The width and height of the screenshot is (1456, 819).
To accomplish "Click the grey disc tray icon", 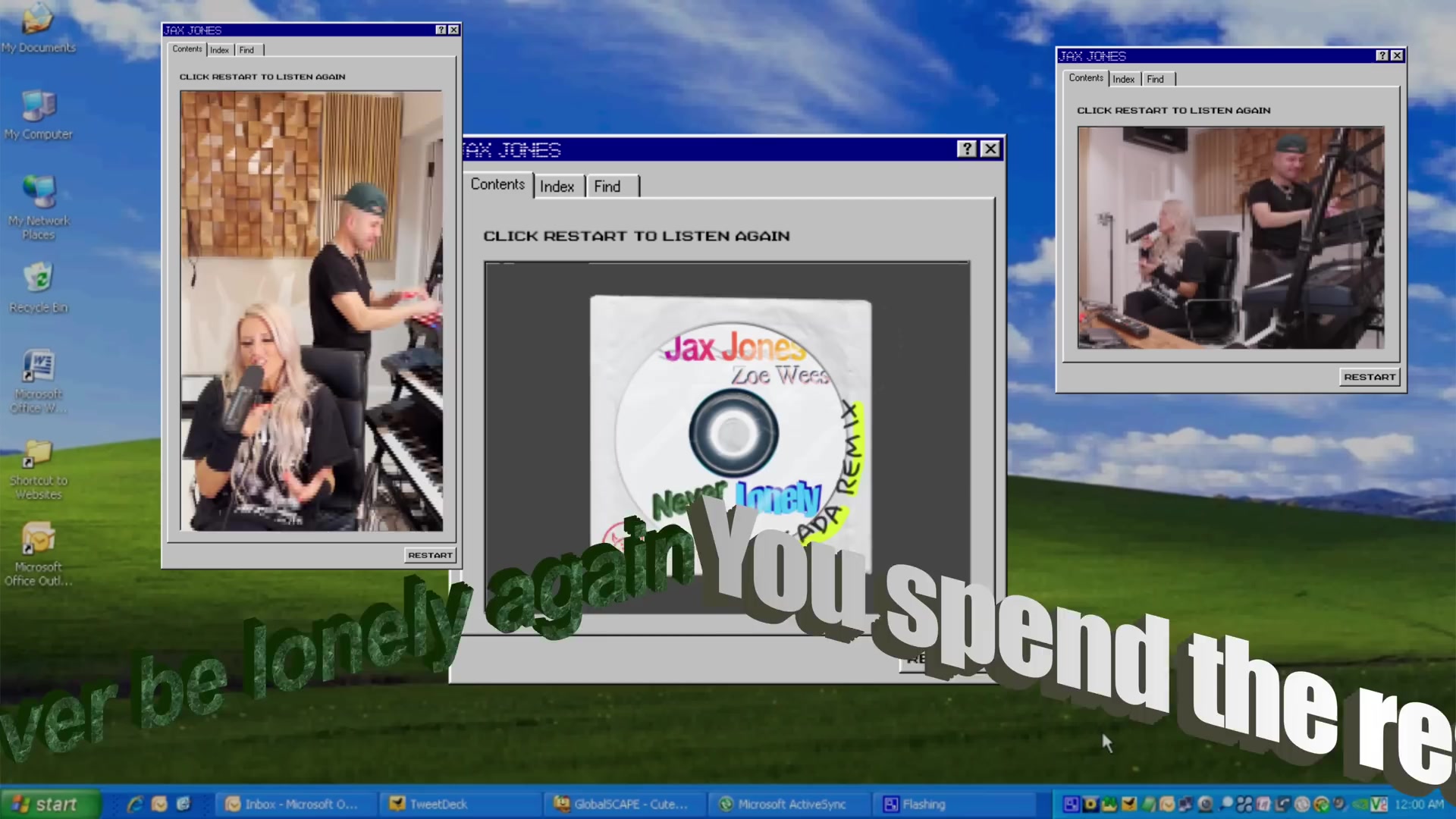I will [1302, 804].
